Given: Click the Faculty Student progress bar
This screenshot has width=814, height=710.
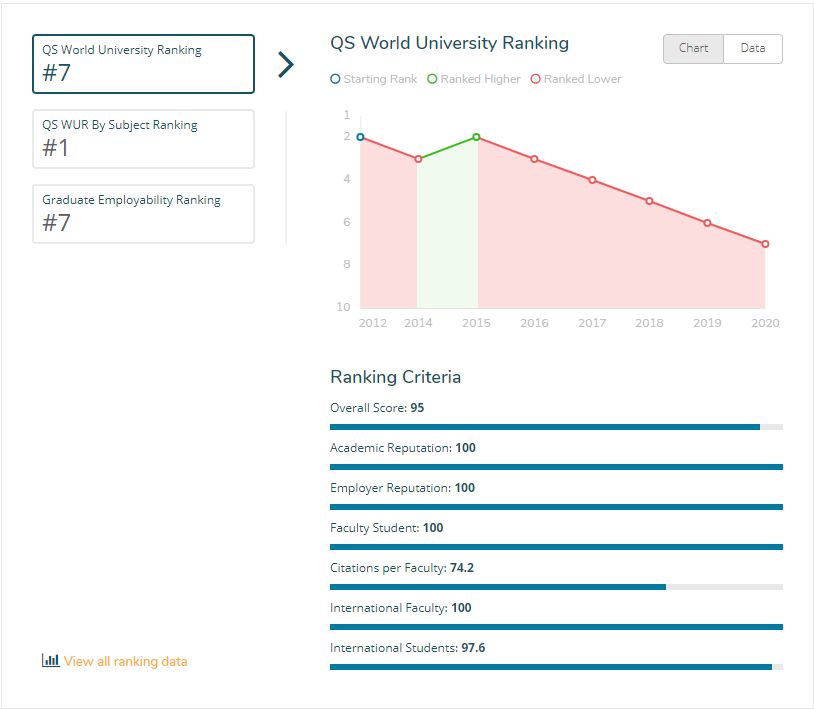Looking at the screenshot, I should click(x=557, y=547).
